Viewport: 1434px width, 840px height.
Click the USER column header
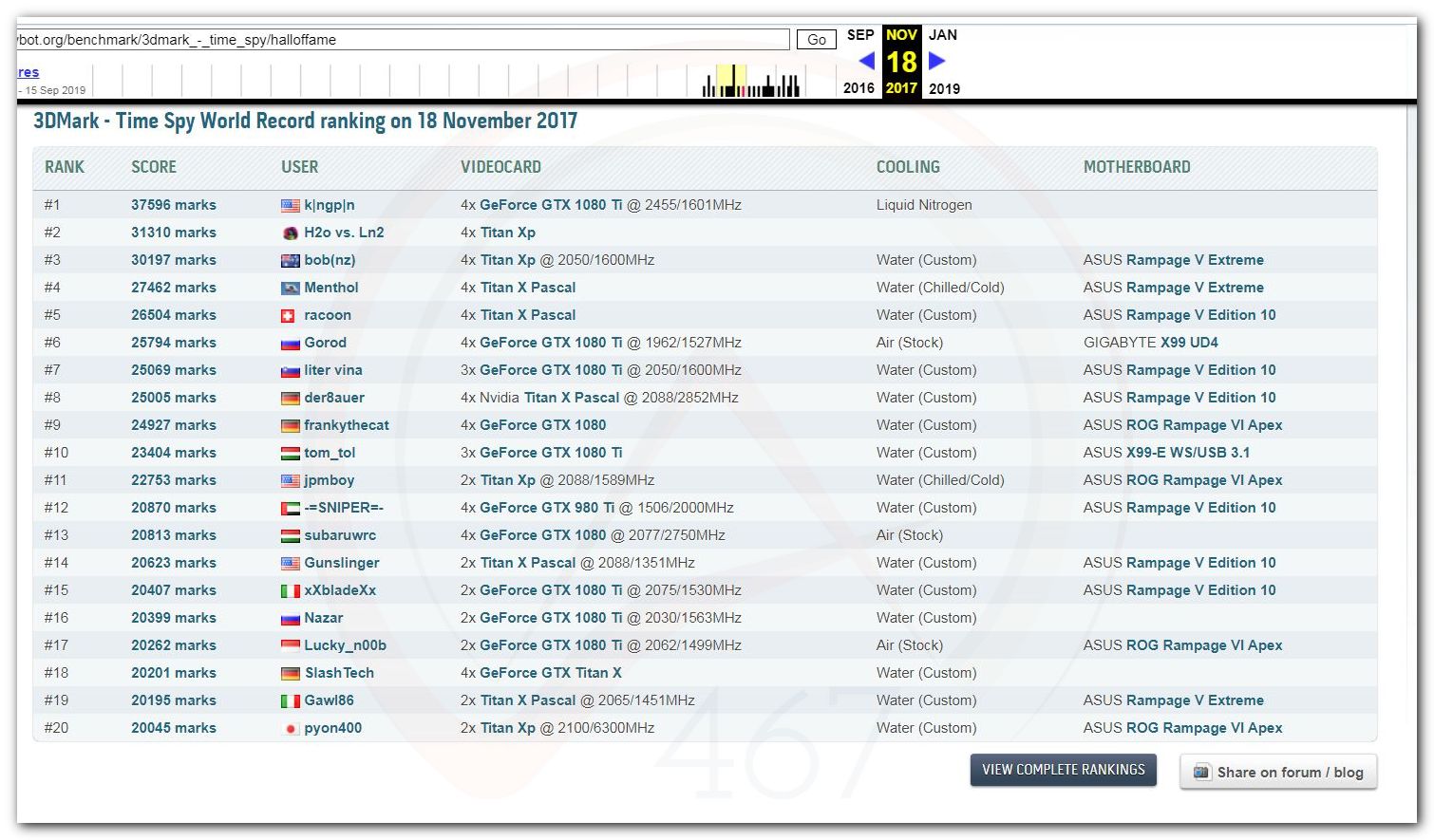tap(299, 167)
